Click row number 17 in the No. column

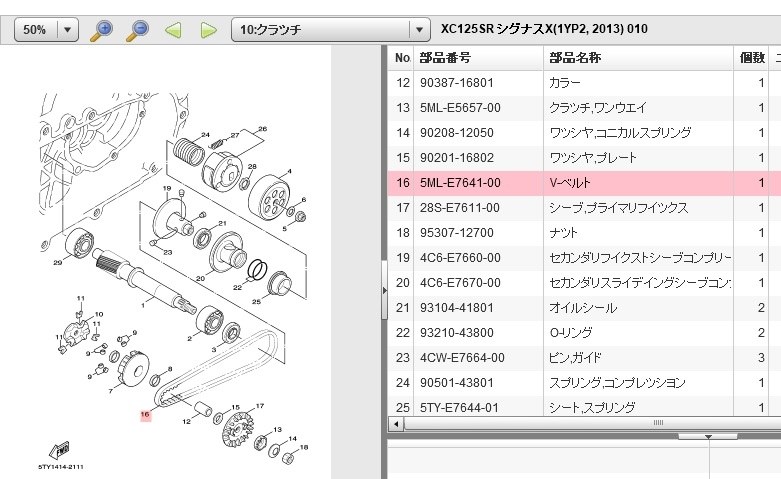[x=402, y=208]
